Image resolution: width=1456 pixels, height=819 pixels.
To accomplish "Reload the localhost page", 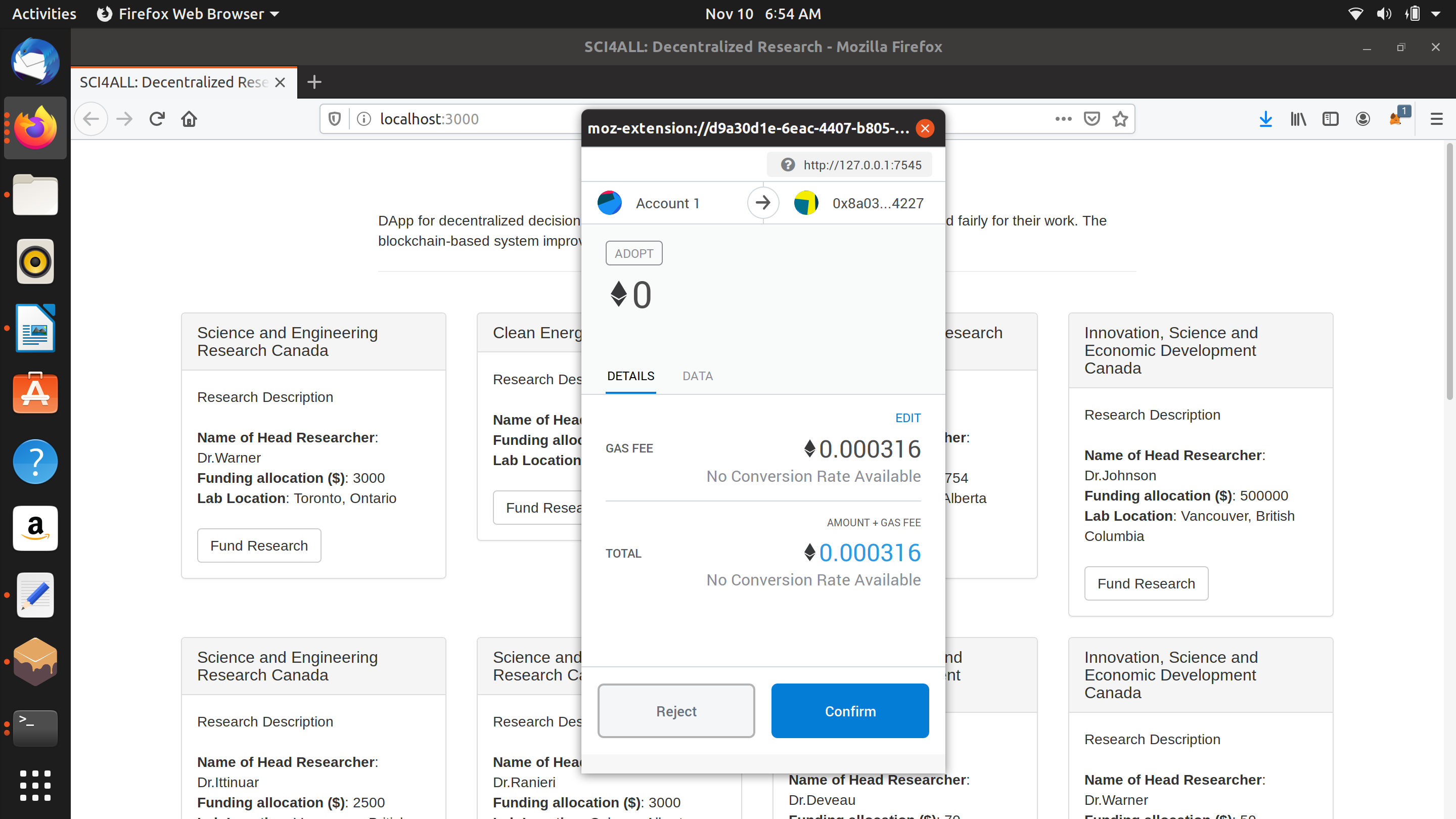I will coord(157,119).
